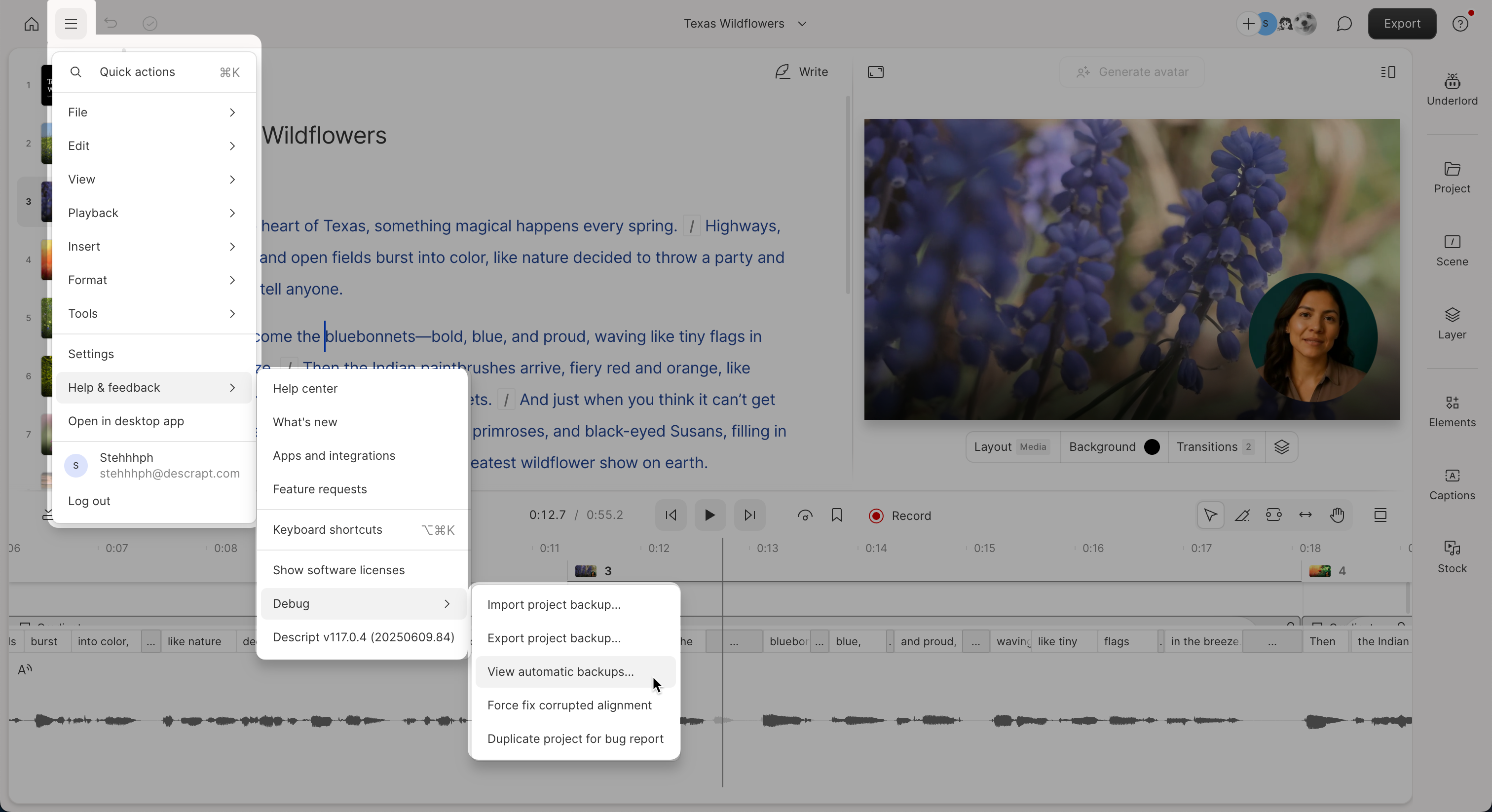This screenshot has width=1492, height=812.
Task: Click the Debug submenu item
Action: 363,603
